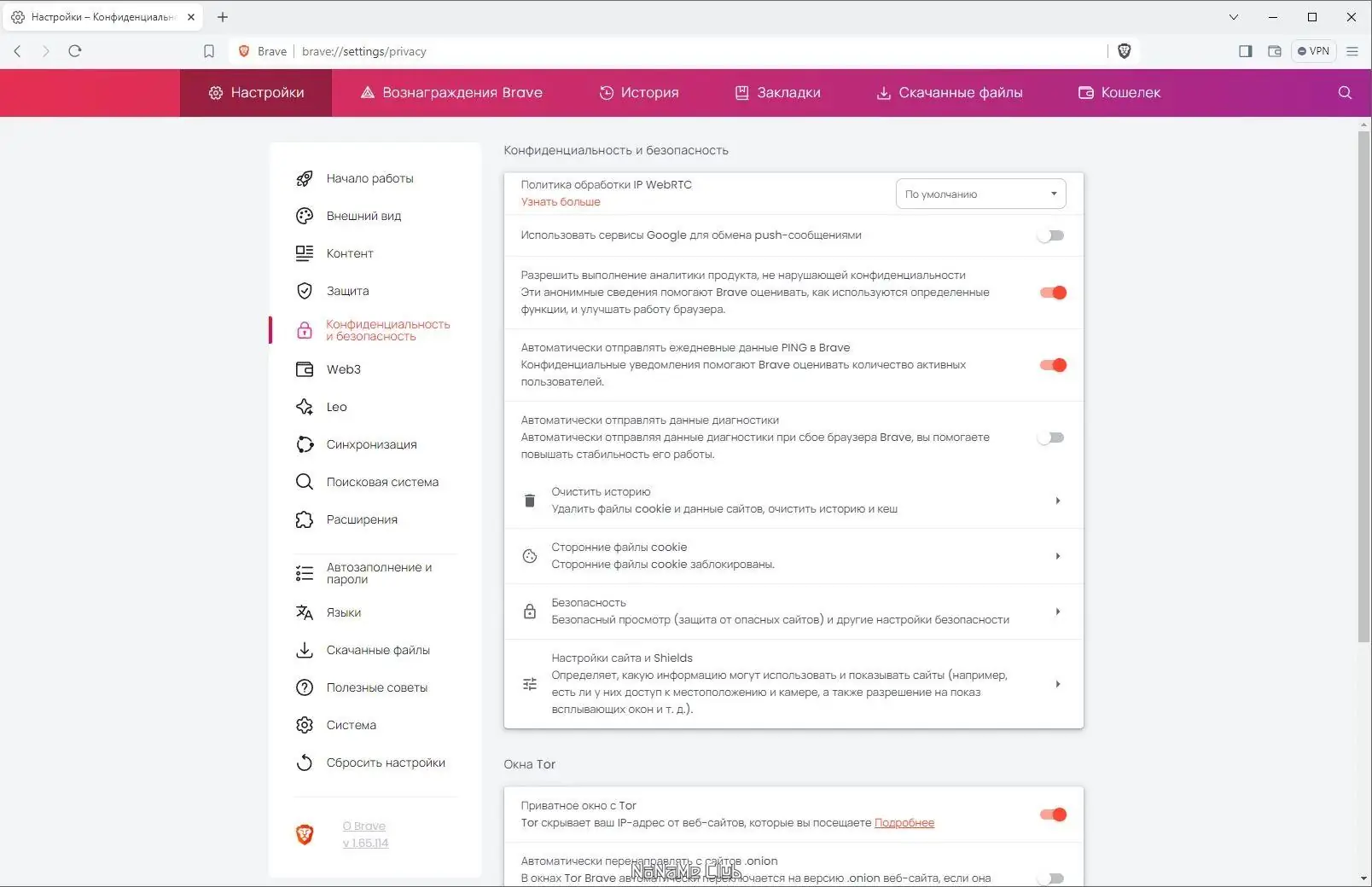The image size is (1372, 887).
Task: Open Web3 settings via wallet icon
Action: pos(305,369)
